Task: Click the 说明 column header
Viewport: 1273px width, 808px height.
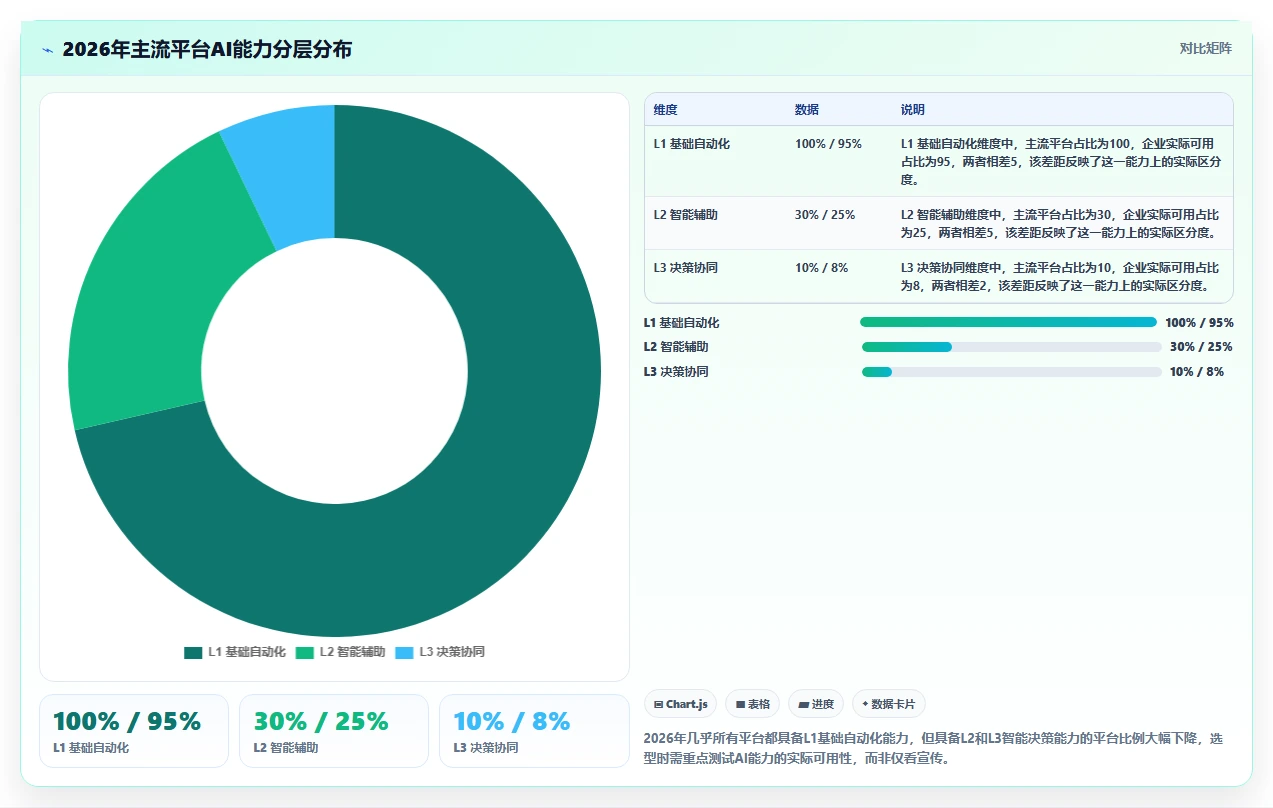Action: pyautogui.click(x=913, y=110)
